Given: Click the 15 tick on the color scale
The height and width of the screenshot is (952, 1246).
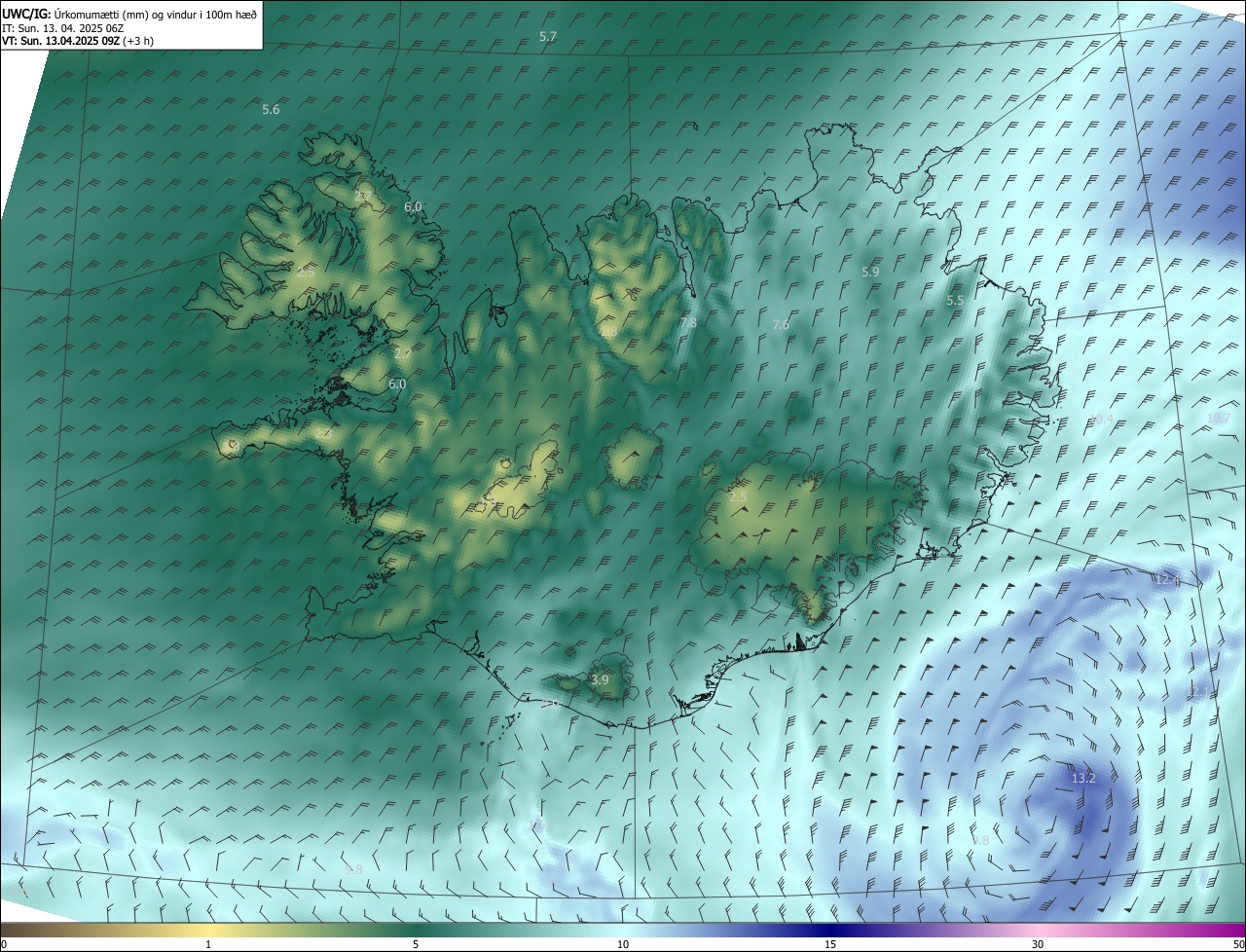Looking at the screenshot, I should tap(830, 945).
